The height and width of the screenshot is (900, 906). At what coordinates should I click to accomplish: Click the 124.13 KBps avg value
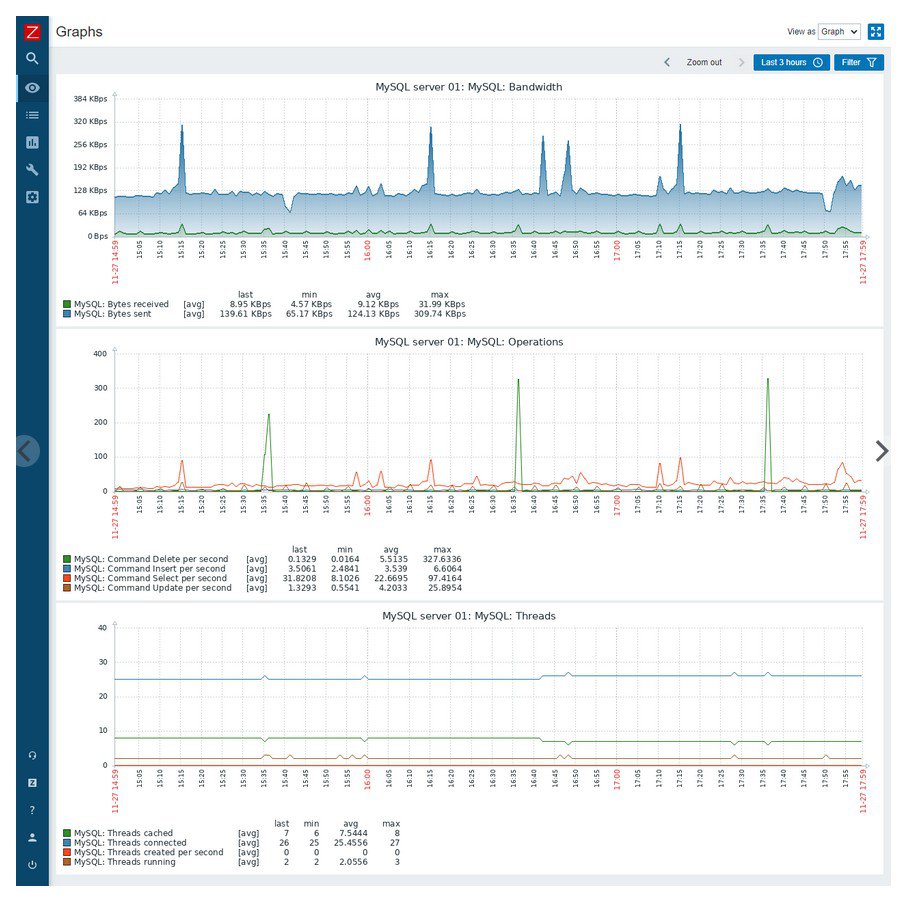tap(373, 314)
